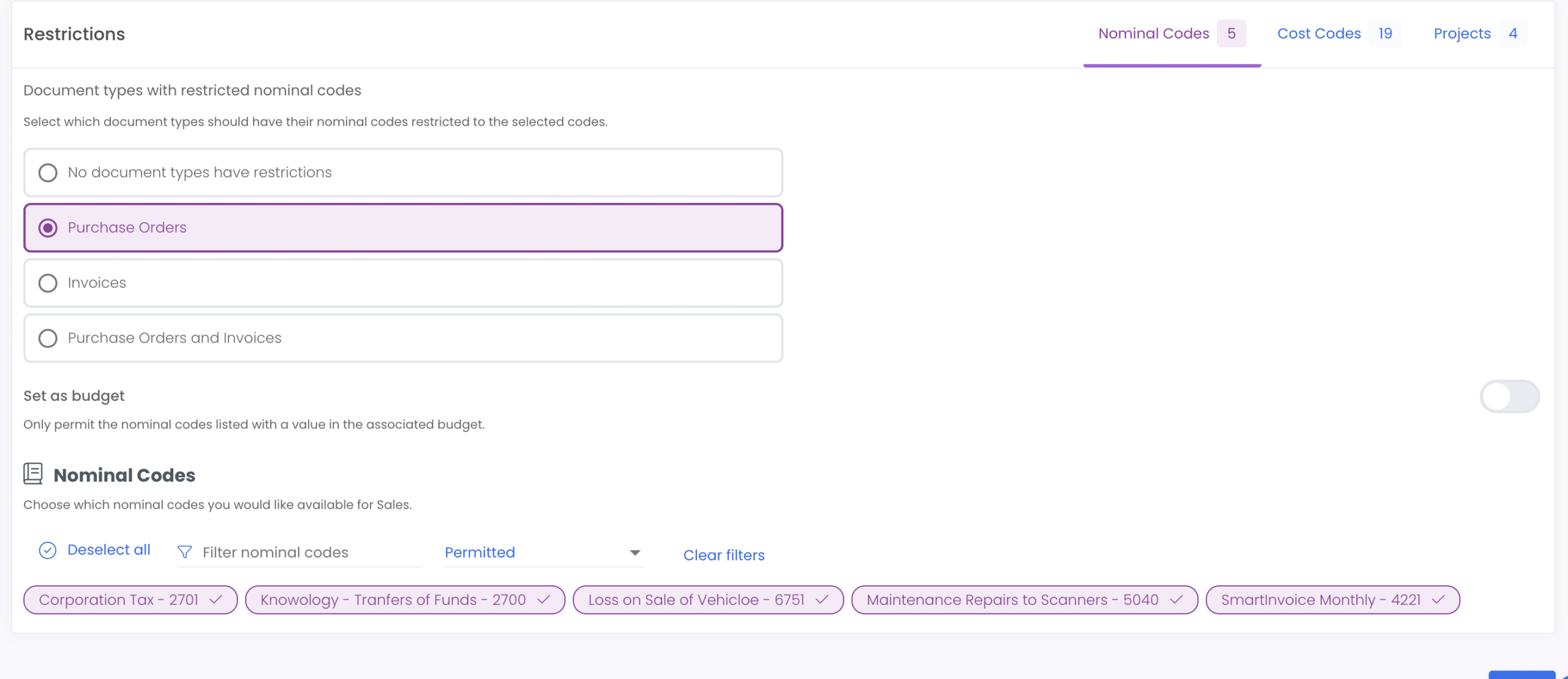Click the Deselect all link
Image resolution: width=1568 pixels, height=679 pixels.
click(x=108, y=550)
